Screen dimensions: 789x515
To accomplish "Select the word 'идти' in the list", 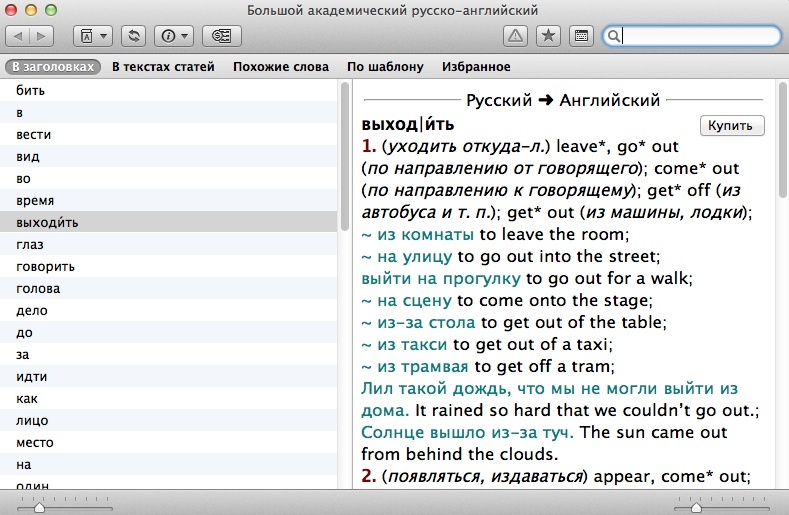I will (169, 377).
